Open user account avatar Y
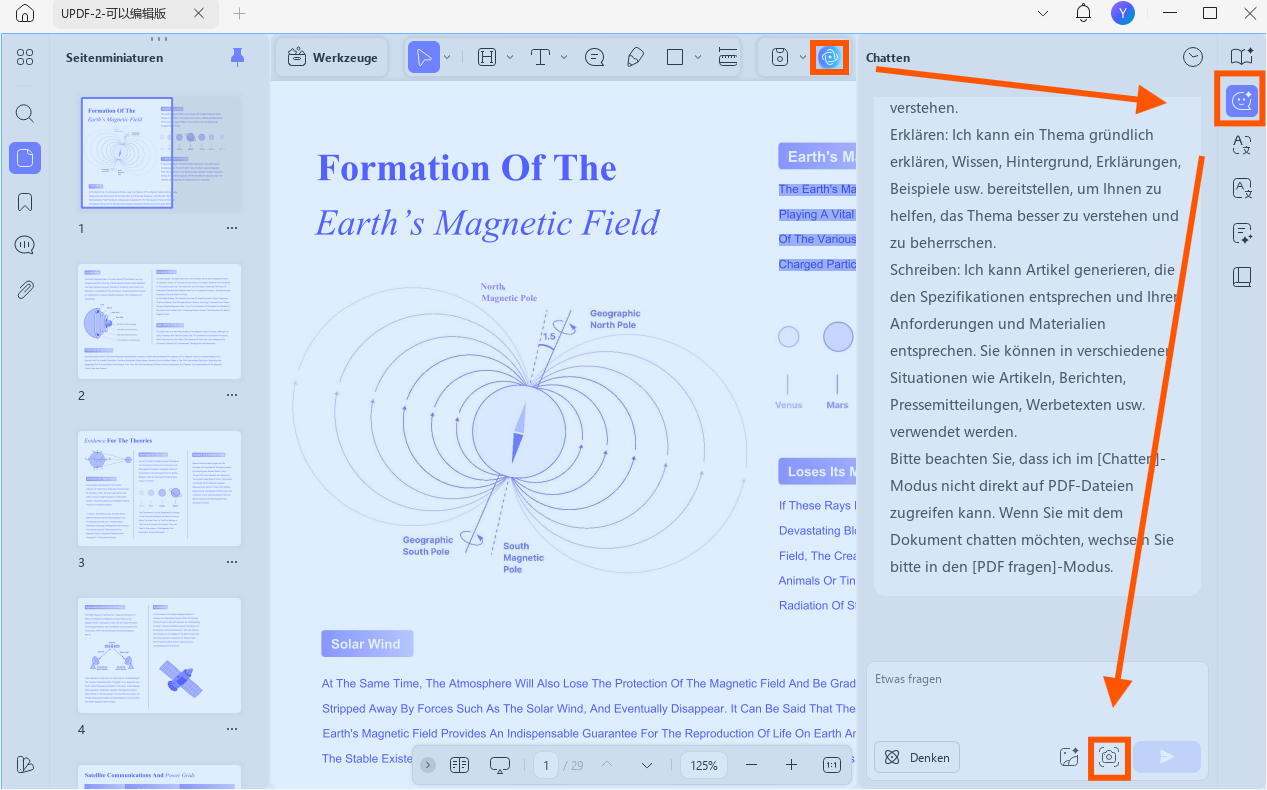The height and width of the screenshot is (790, 1267). click(1123, 13)
